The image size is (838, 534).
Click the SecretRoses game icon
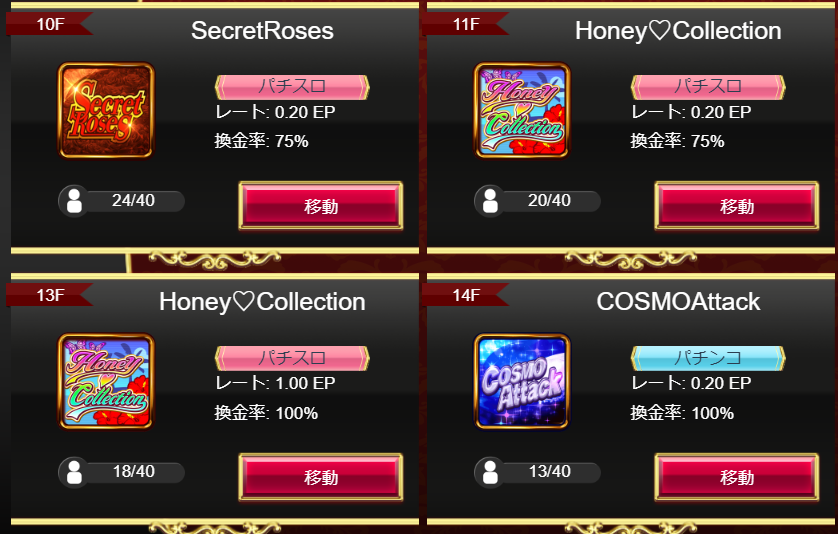click(106, 110)
